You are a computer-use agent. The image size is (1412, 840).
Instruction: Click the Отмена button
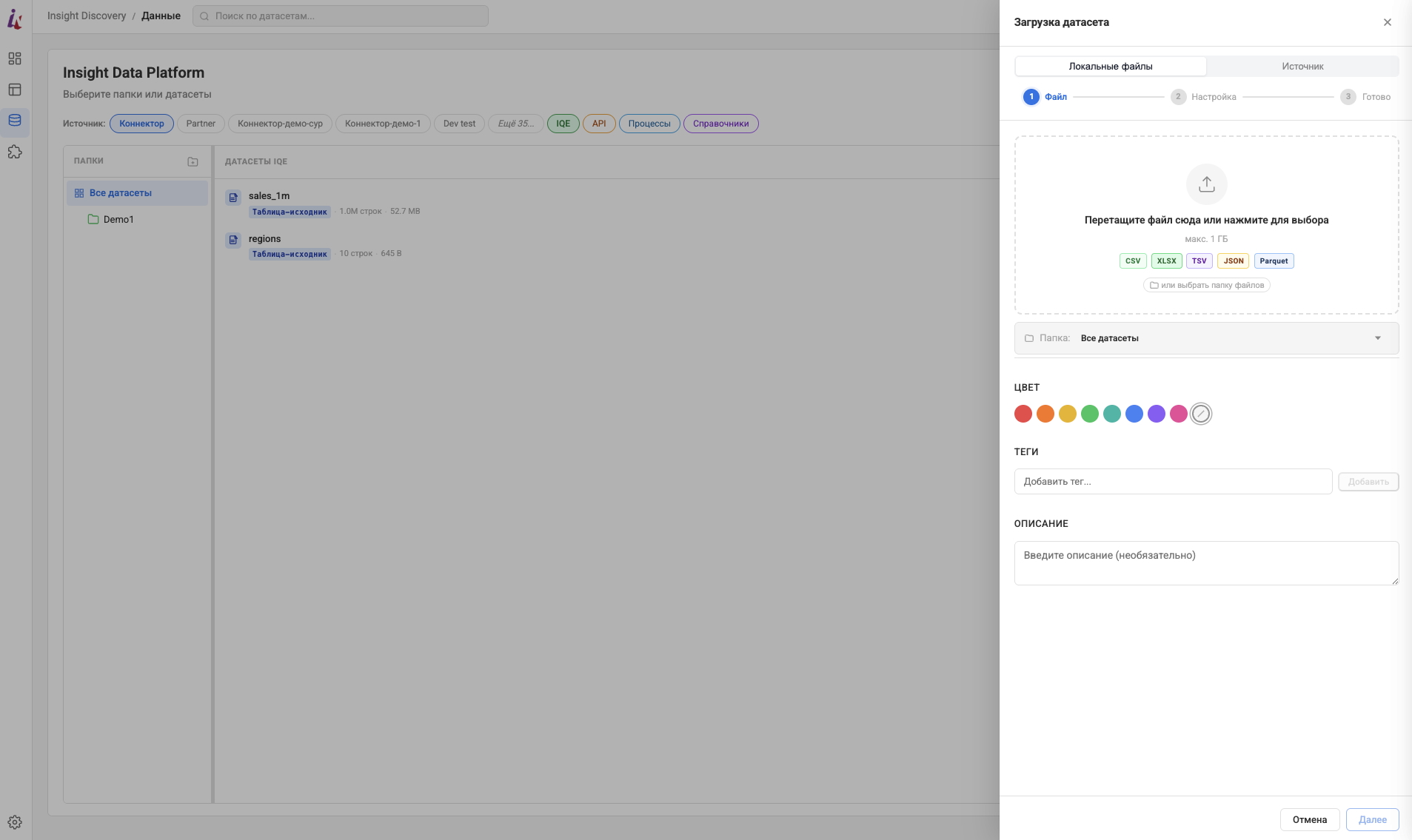pyautogui.click(x=1309, y=820)
